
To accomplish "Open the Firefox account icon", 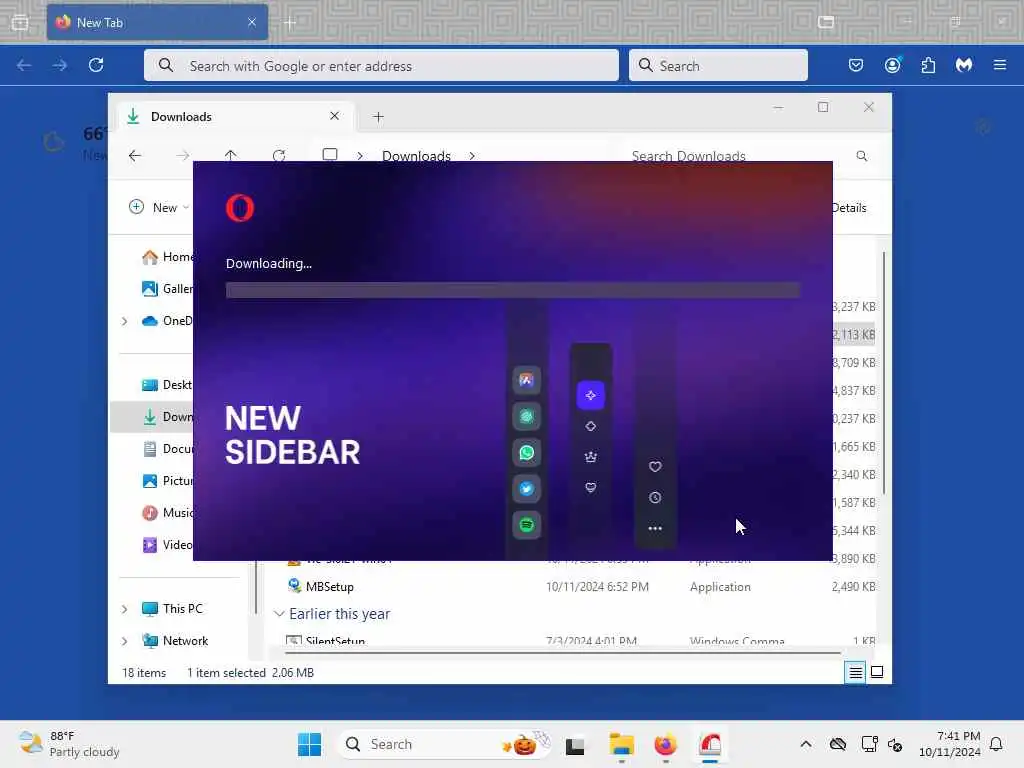I will tap(892, 65).
